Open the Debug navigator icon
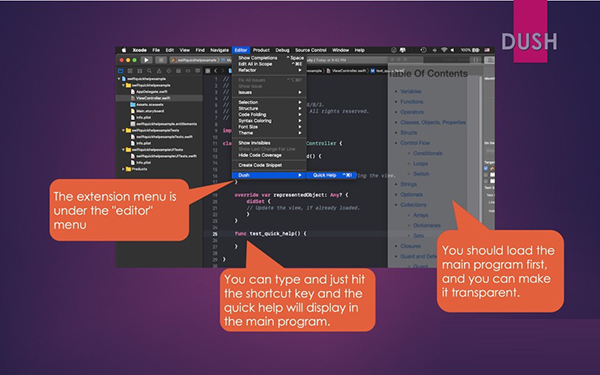Viewport: 600px width, 375px height. pyautogui.click(x=178, y=71)
